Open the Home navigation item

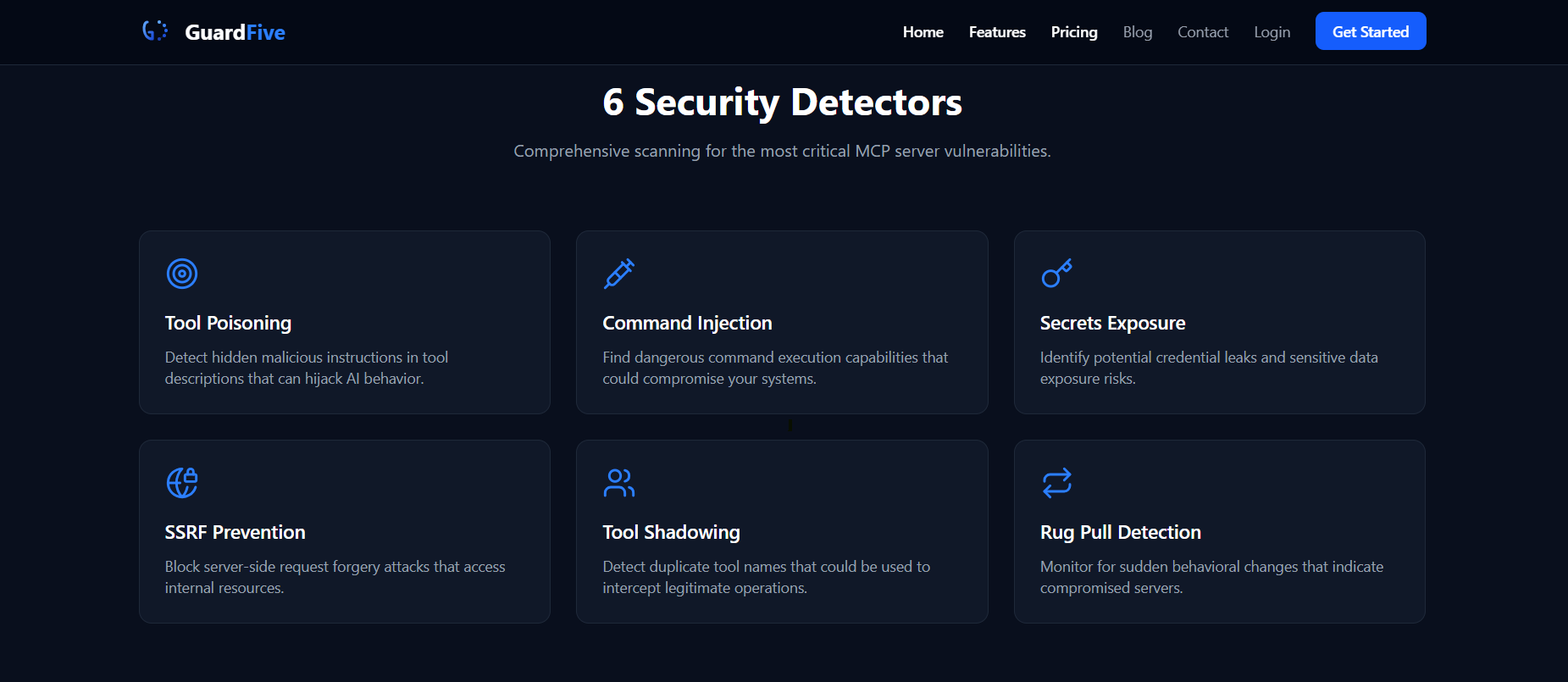coord(923,31)
